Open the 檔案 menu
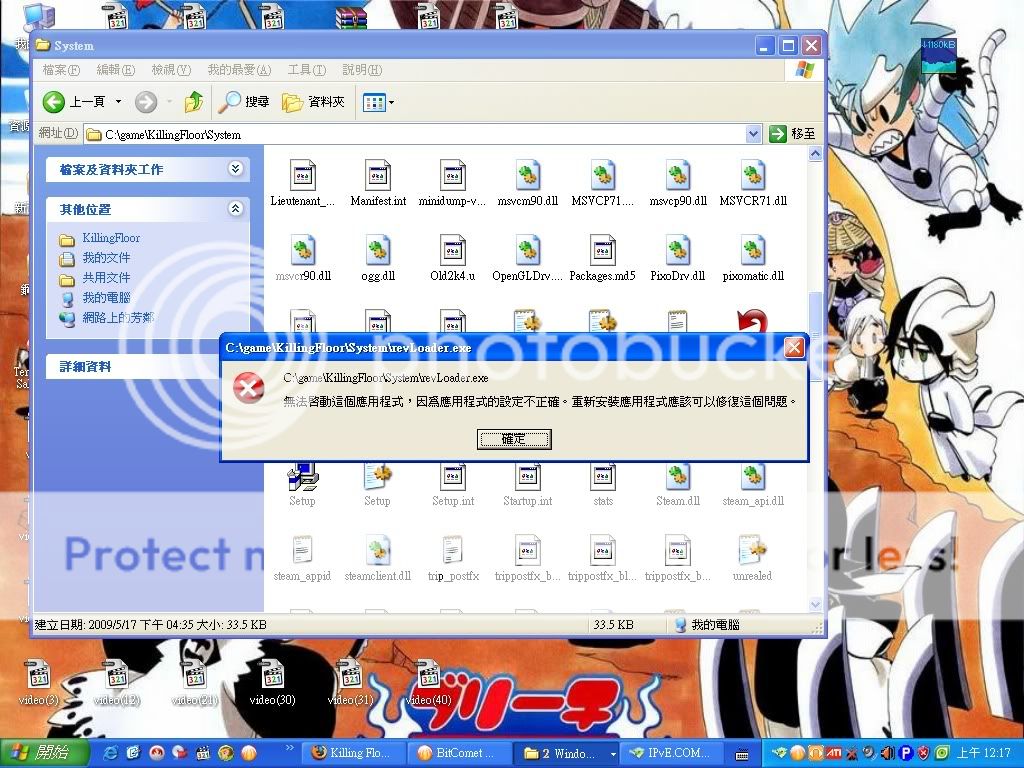 click(x=61, y=70)
